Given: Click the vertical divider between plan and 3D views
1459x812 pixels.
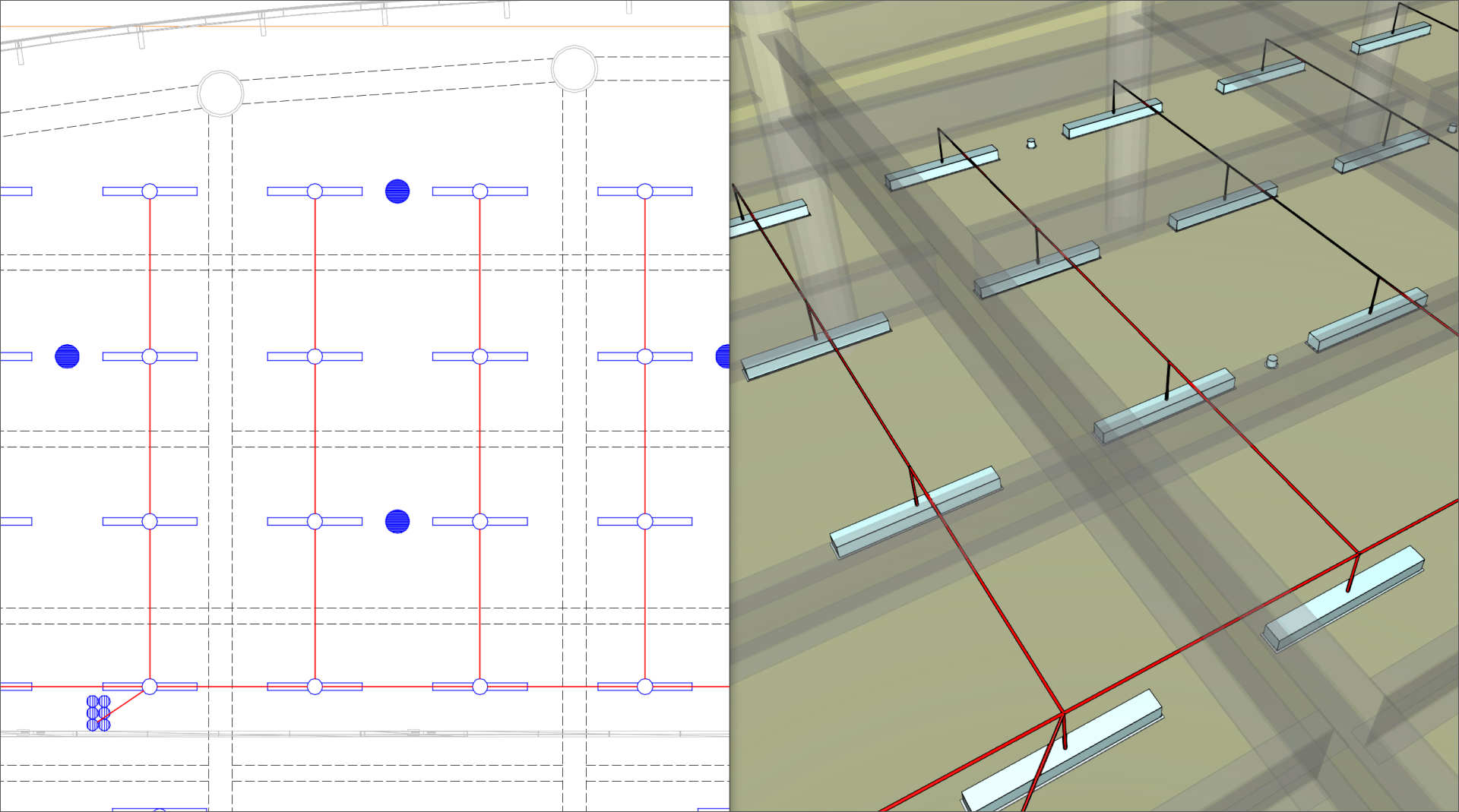Looking at the screenshot, I should click(x=729, y=406).
